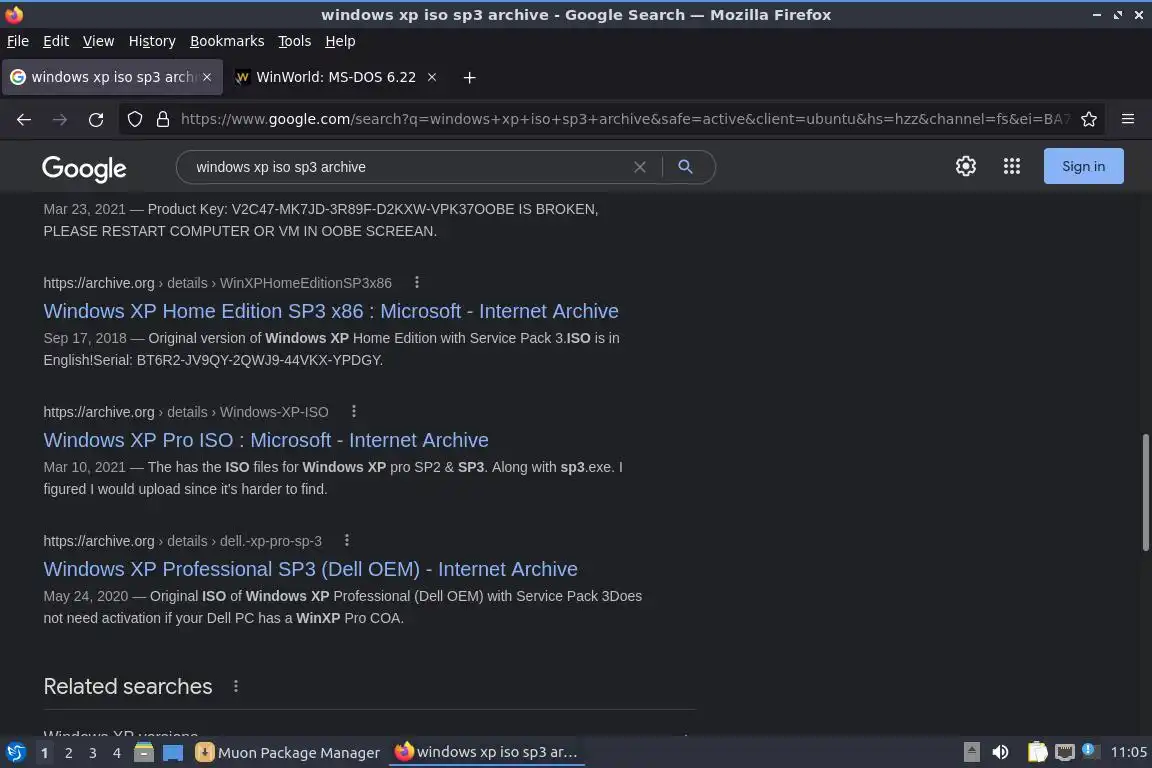Open the Google apps grid
The width and height of the screenshot is (1152, 768).
coord(1012,166)
